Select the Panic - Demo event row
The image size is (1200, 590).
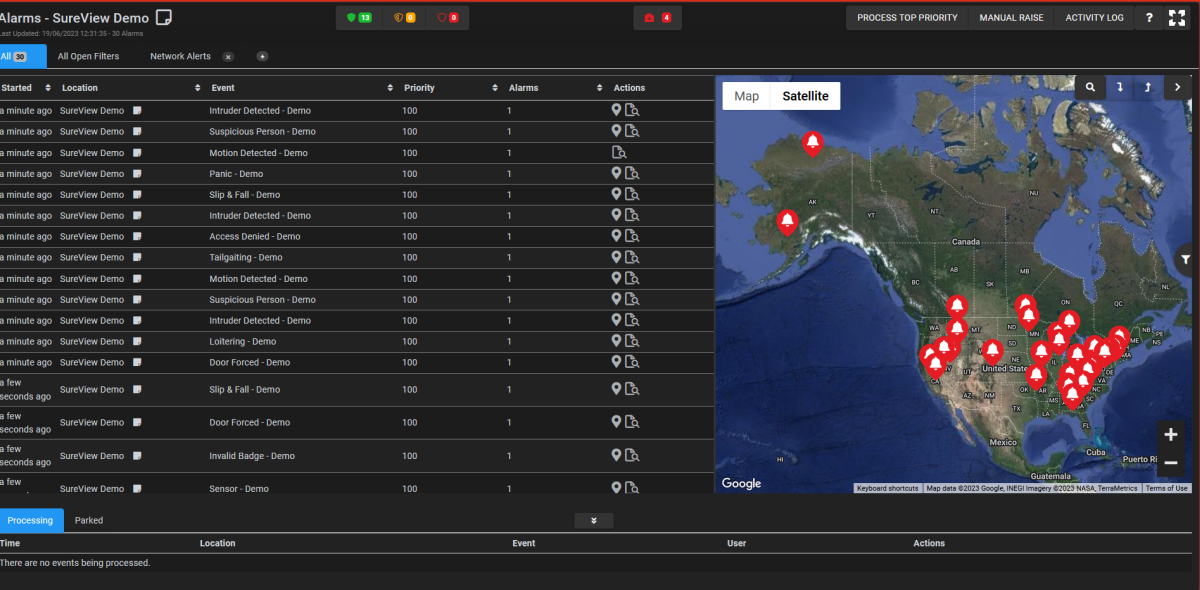(x=357, y=174)
